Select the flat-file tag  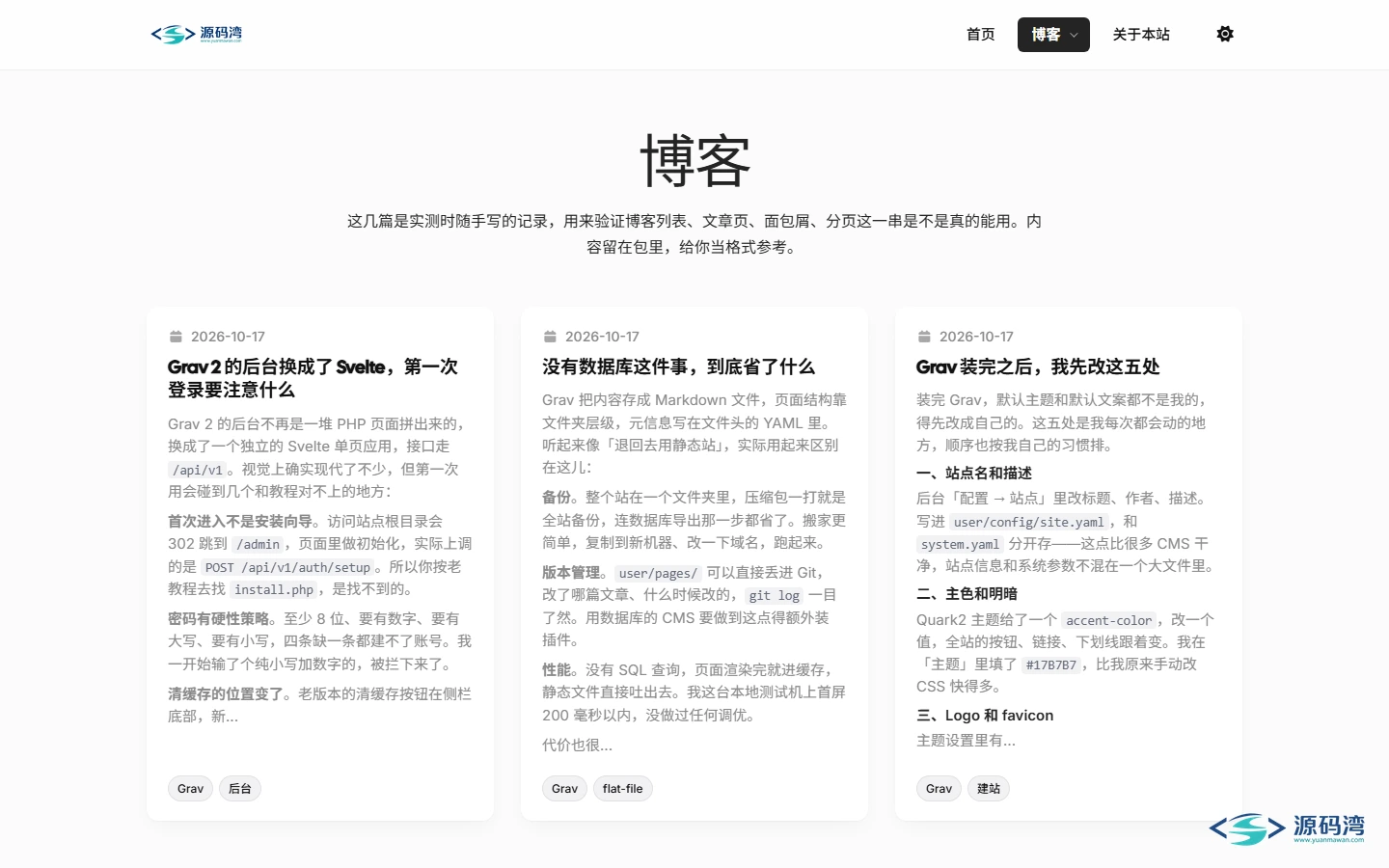pos(622,789)
